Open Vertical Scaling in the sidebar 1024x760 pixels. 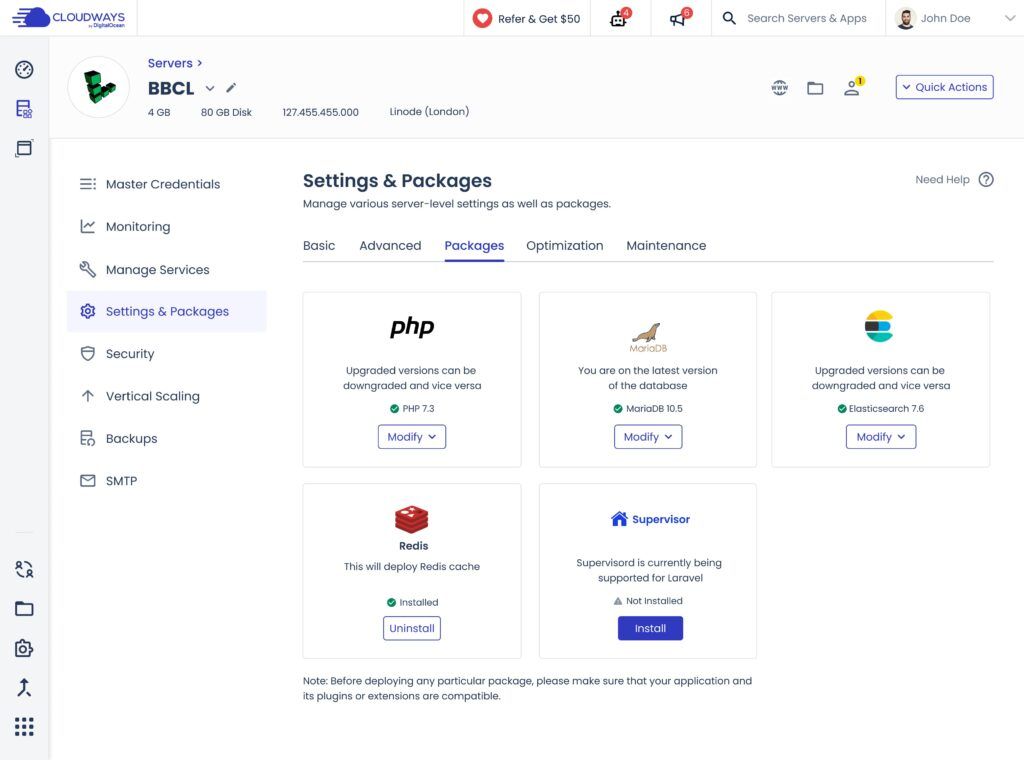coord(167,396)
